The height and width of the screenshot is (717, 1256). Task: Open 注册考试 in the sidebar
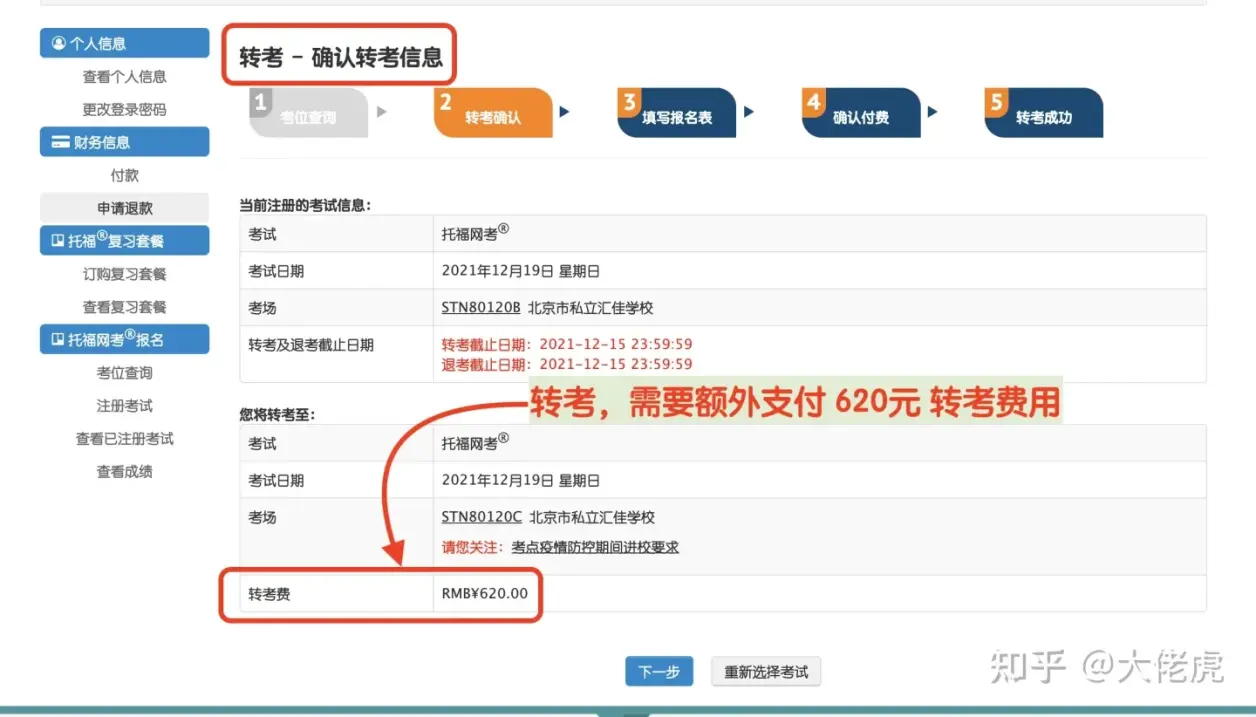pos(125,406)
